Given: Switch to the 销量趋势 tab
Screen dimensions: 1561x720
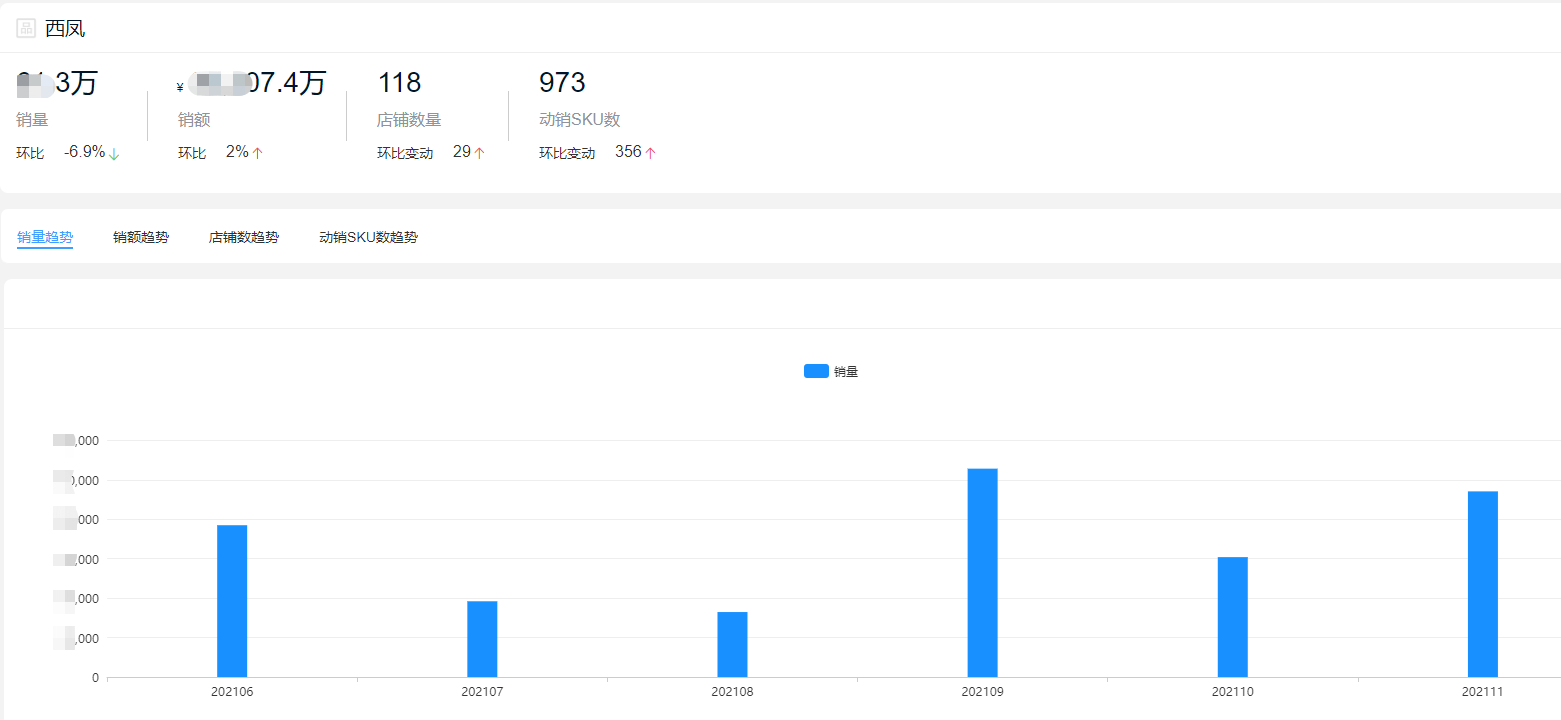Looking at the screenshot, I should 45,237.
